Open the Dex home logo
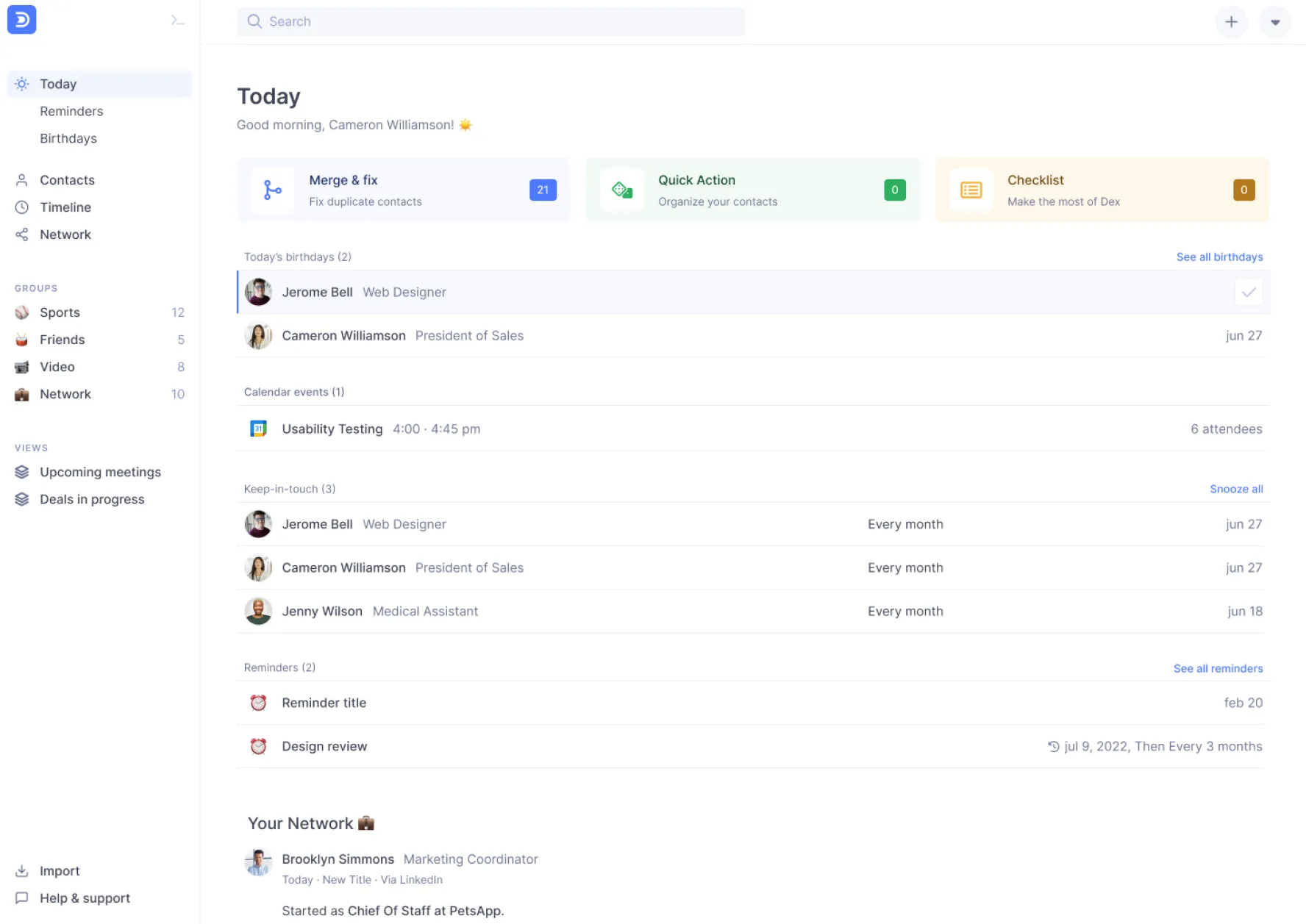 pyautogui.click(x=21, y=20)
